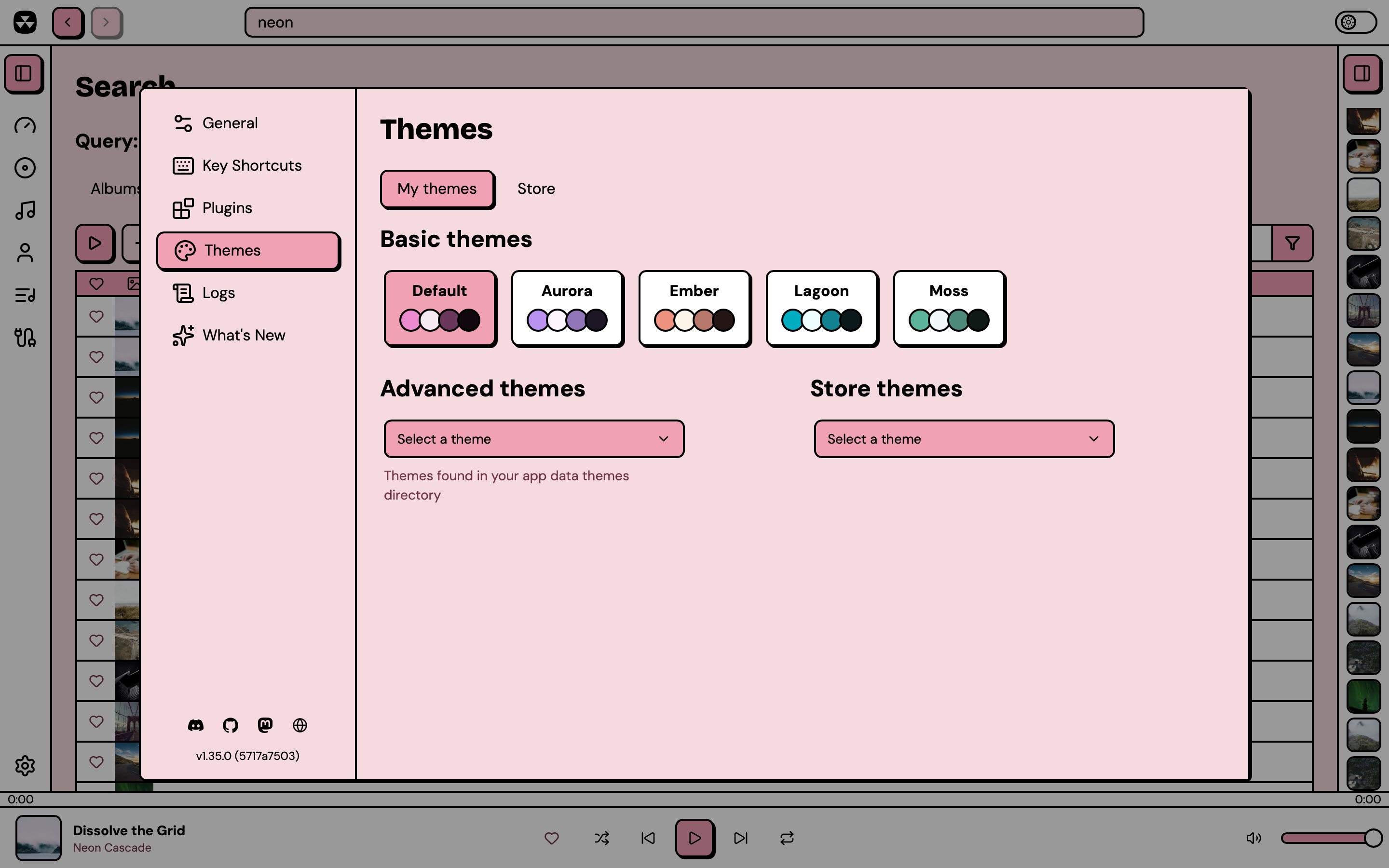Open the Advanced themes dropdown
The image size is (1389, 868).
[534, 439]
